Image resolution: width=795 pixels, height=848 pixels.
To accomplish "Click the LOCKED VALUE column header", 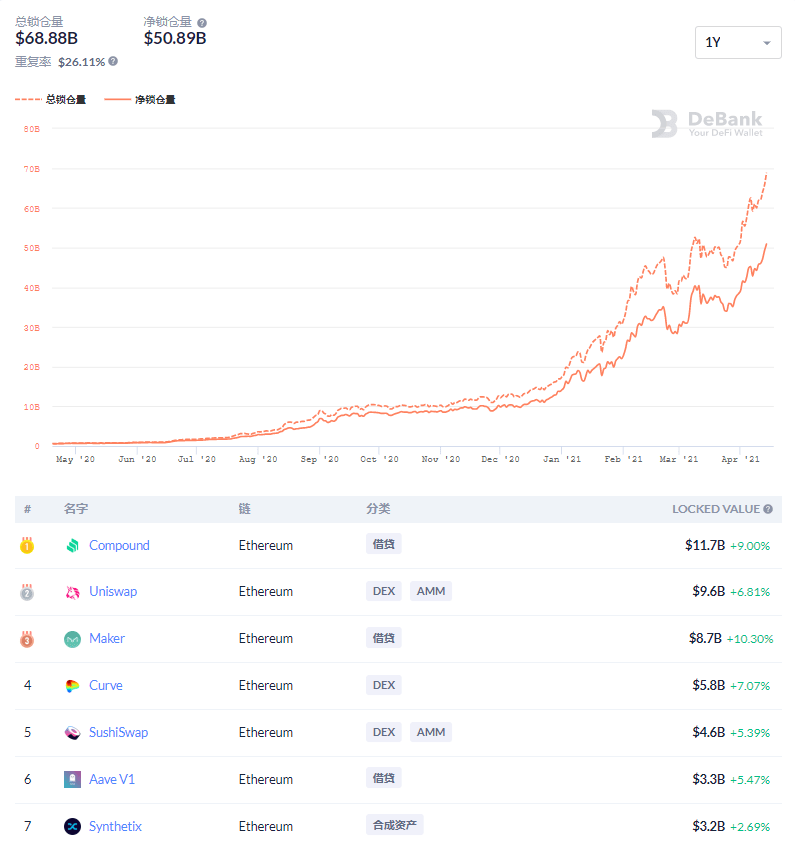I will (x=716, y=509).
